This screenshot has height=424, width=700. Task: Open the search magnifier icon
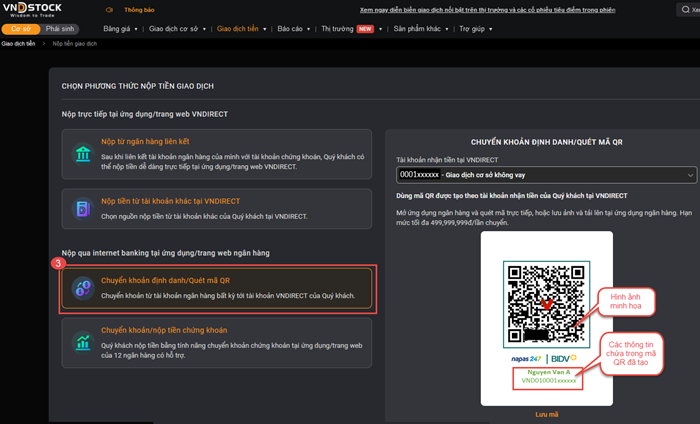(x=685, y=9)
